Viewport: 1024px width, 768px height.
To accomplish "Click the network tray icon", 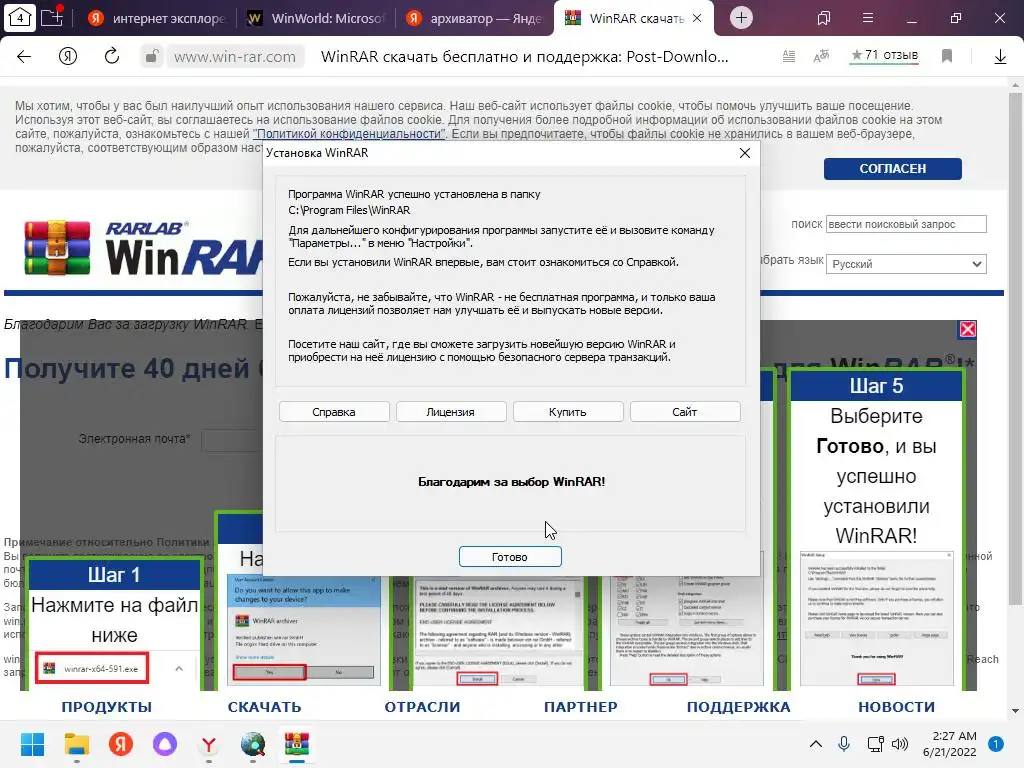I will [x=875, y=744].
